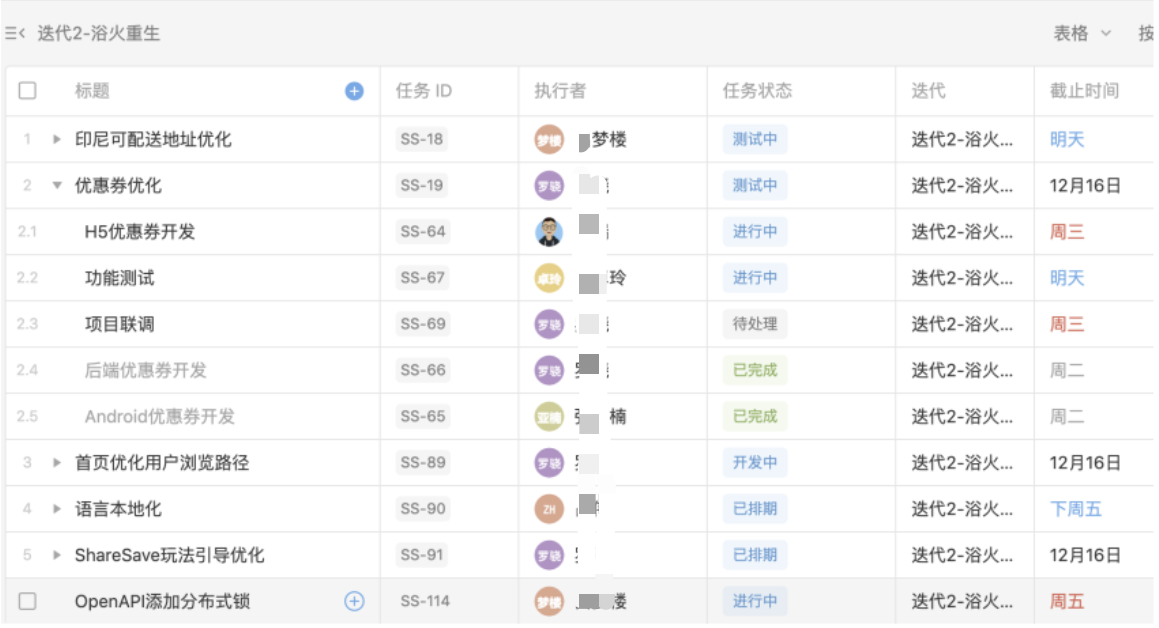Click the 任务 ID column header
The height and width of the screenshot is (628, 1159).
[424, 91]
